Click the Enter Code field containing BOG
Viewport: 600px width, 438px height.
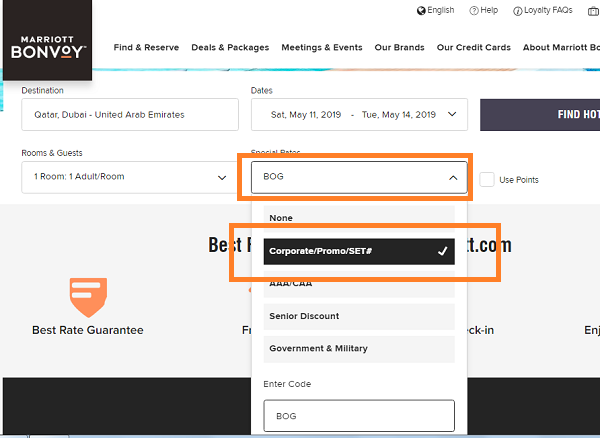click(x=359, y=416)
